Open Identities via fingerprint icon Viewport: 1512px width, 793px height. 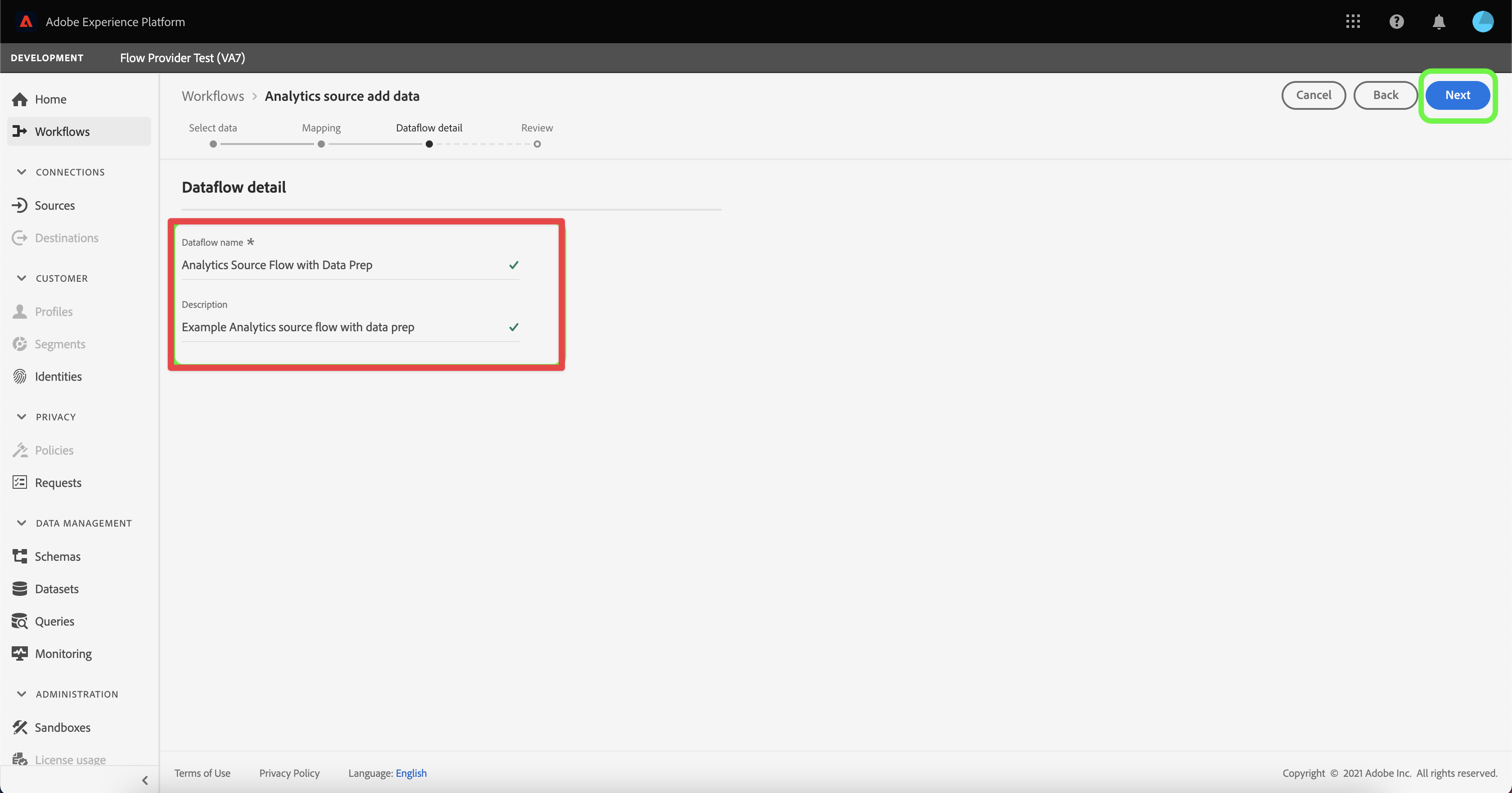[19, 376]
